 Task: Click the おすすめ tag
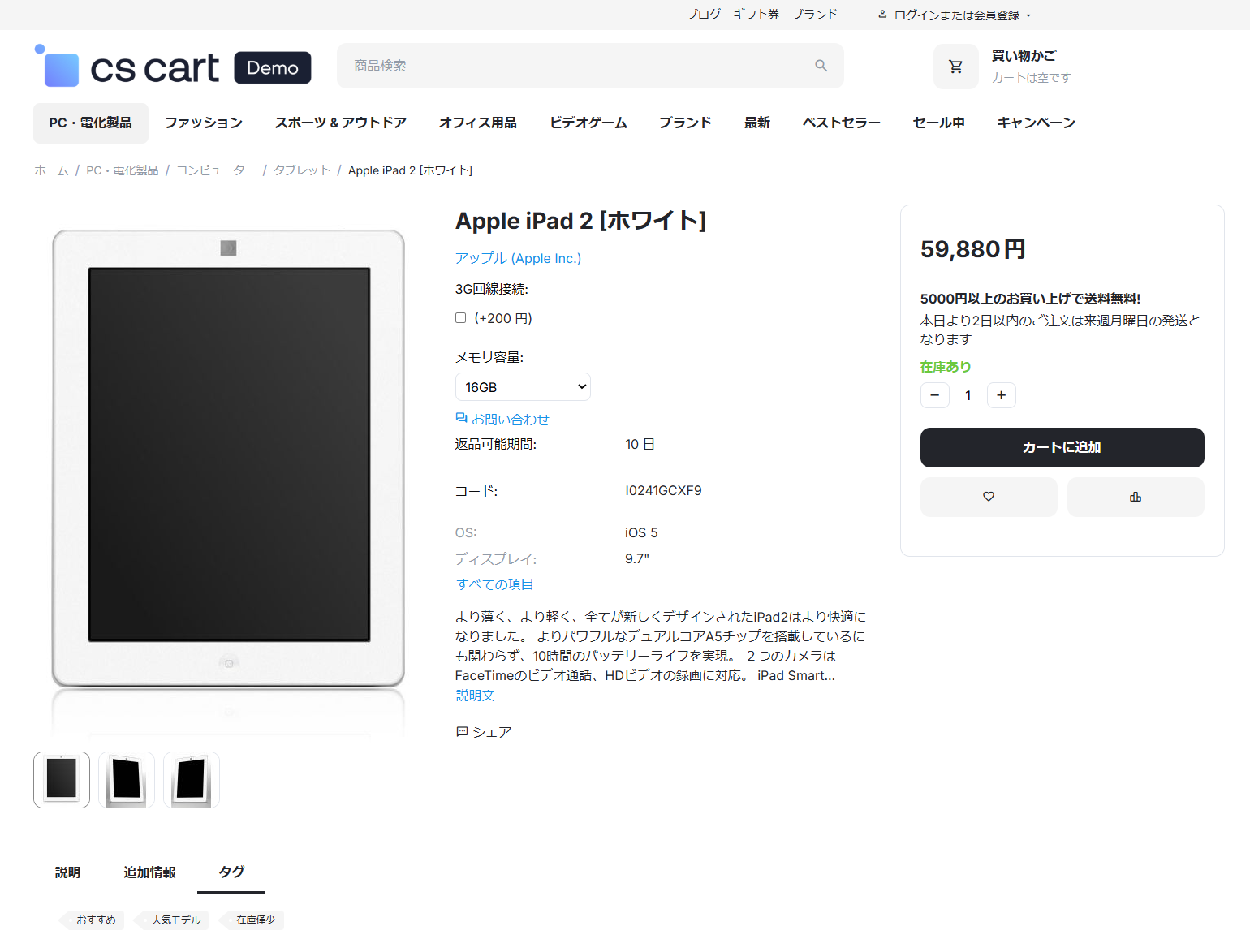(96, 920)
